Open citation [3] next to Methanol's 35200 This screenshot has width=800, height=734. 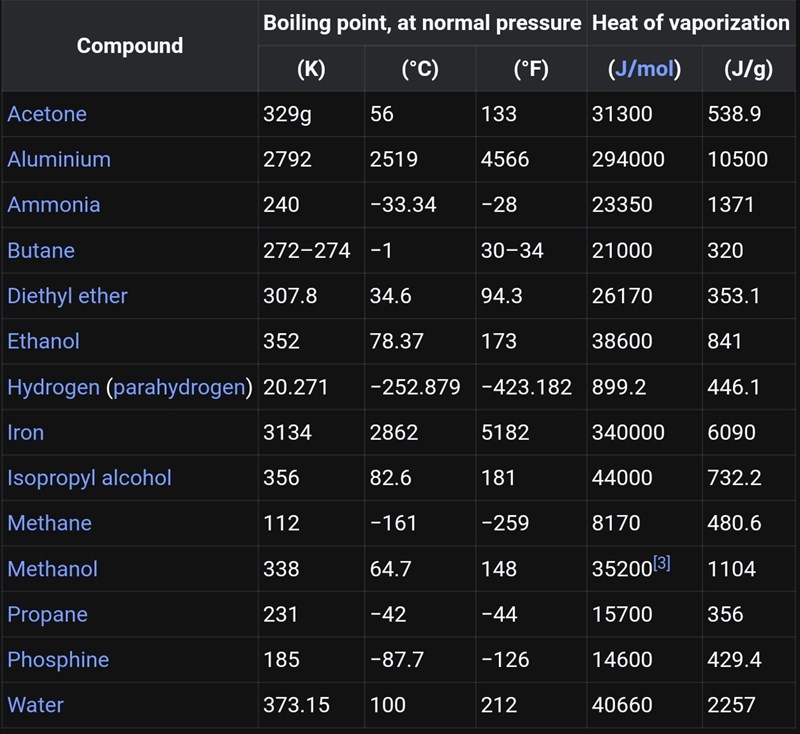click(661, 564)
